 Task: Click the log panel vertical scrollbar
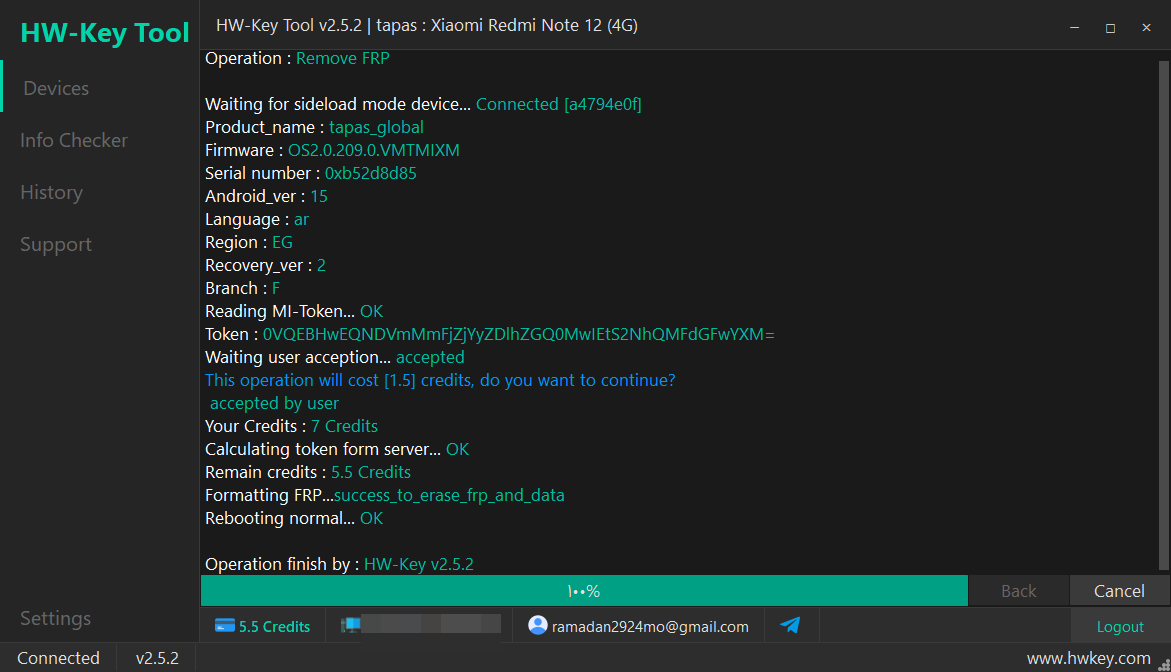point(1164,314)
